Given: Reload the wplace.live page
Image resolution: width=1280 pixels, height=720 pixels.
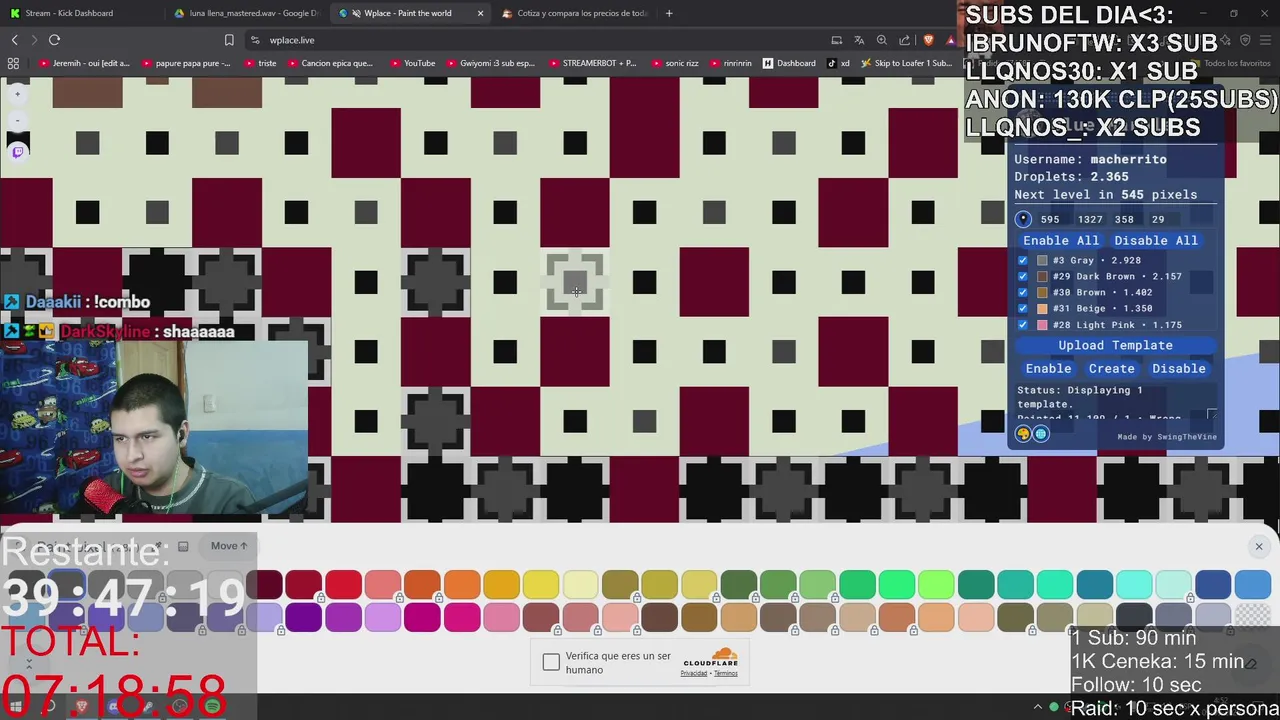Looking at the screenshot, I should (54, 40).
